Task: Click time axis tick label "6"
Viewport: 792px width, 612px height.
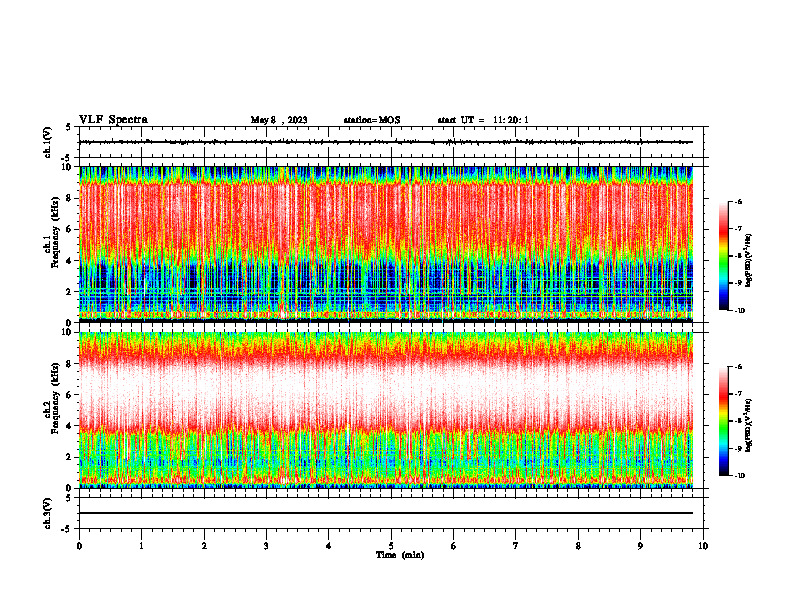Action: coord(454,546)
